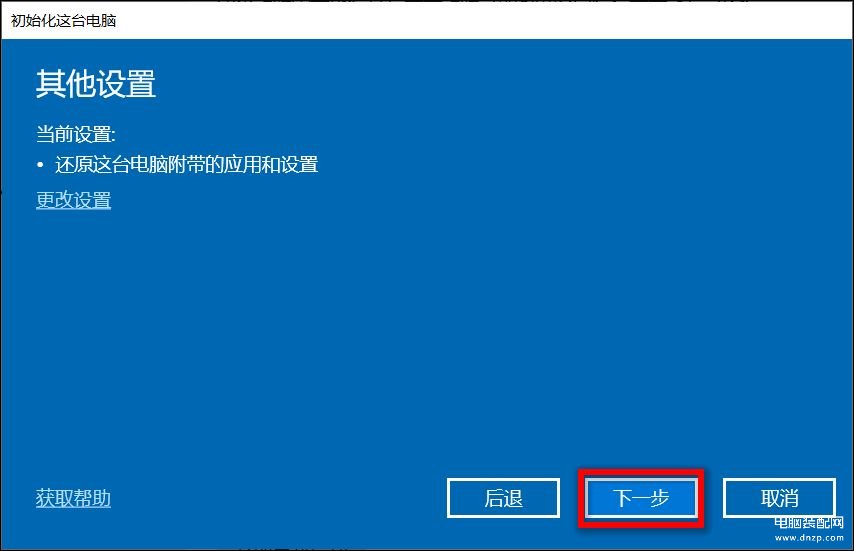854x551 pixels.
Task: Click the bullet dot before 还原这台电脑
Action: point(40,164)
